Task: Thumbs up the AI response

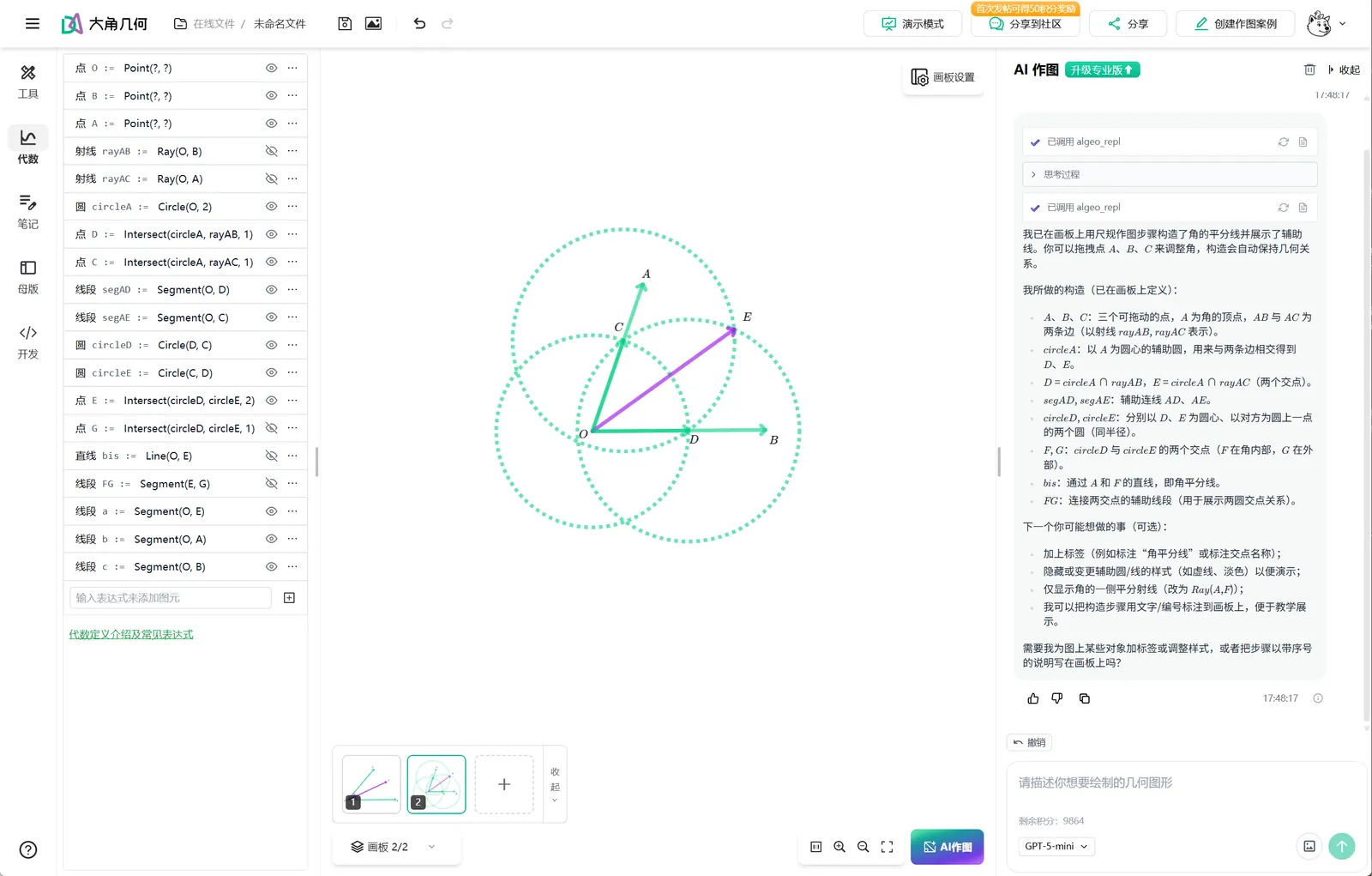Action: 1033,698
